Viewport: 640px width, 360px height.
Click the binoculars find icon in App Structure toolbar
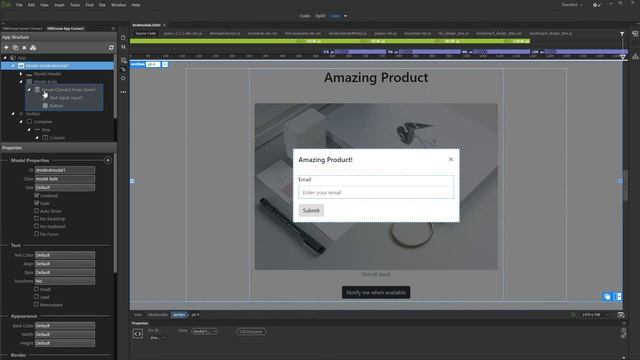[33, 48]
